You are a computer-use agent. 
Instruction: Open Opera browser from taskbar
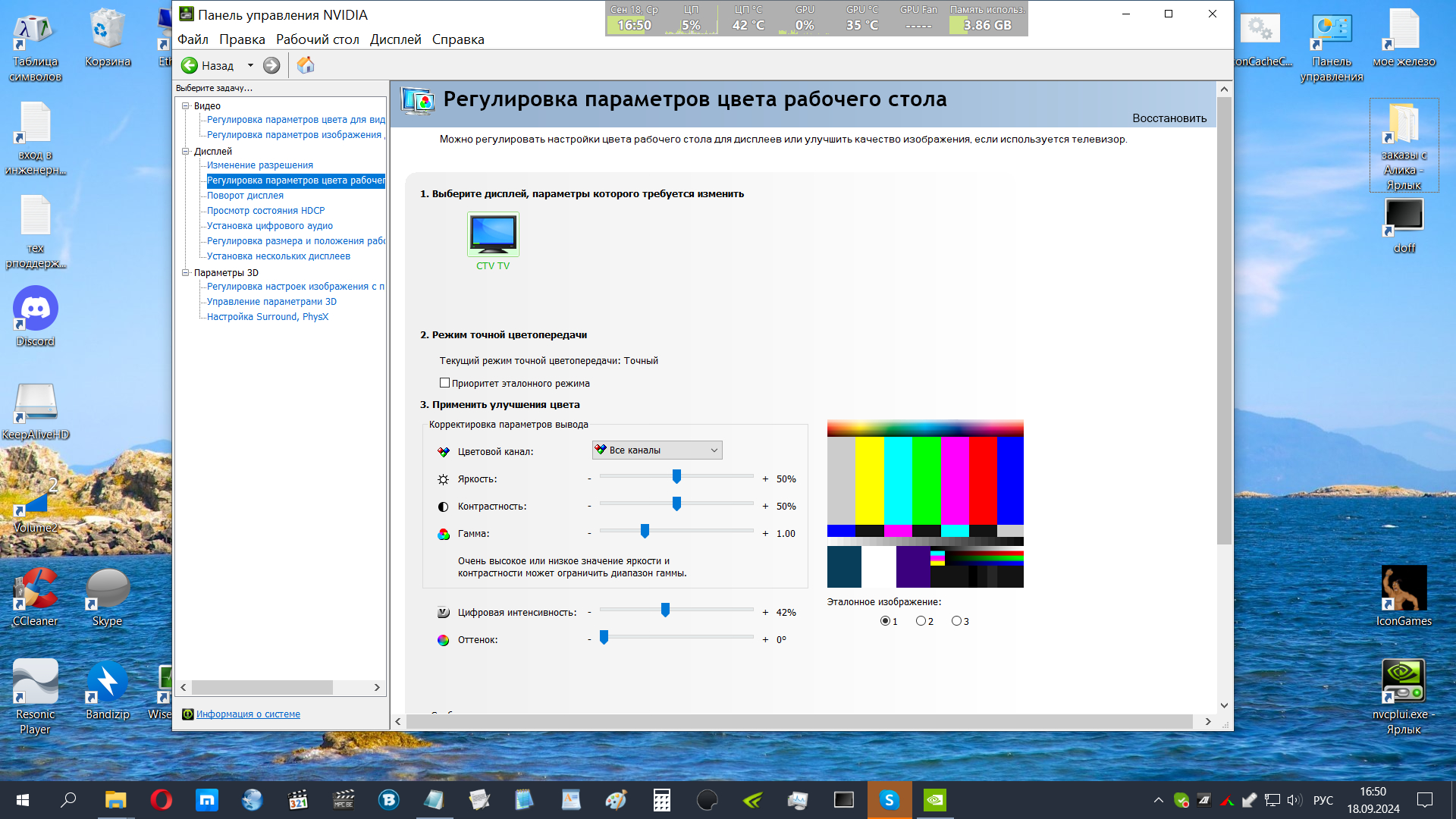(161, 800)
